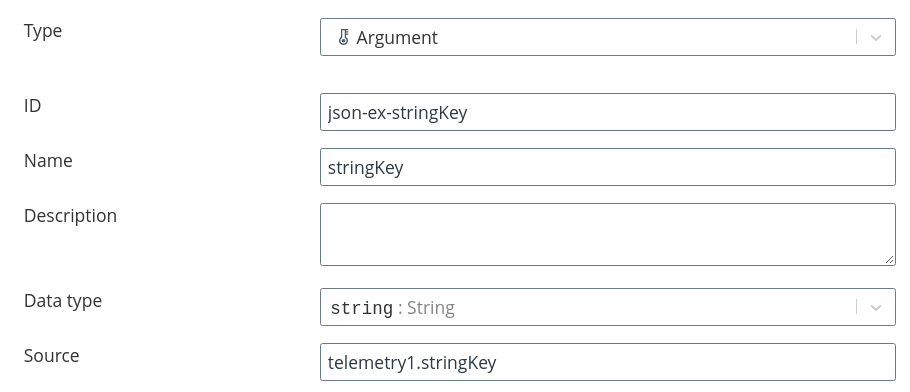910x392 pixels.
Task: Select the Name field label
Action: (48, 161)
